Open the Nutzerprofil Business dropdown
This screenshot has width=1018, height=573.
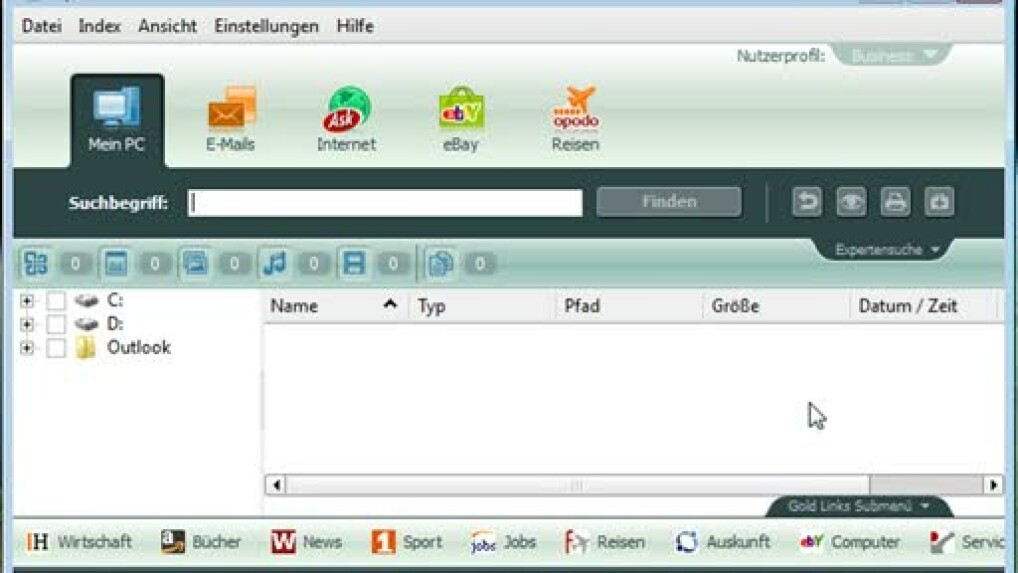click(x=889, y=56)
